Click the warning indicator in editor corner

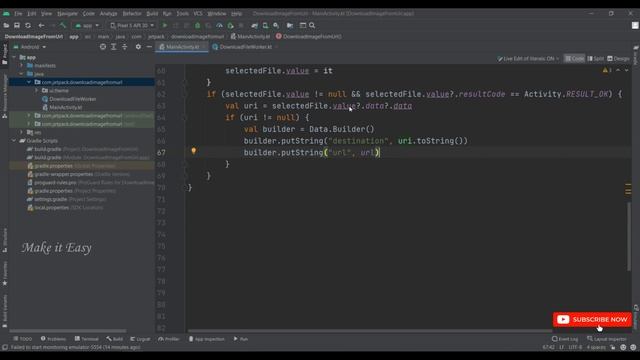pos(607,70)
